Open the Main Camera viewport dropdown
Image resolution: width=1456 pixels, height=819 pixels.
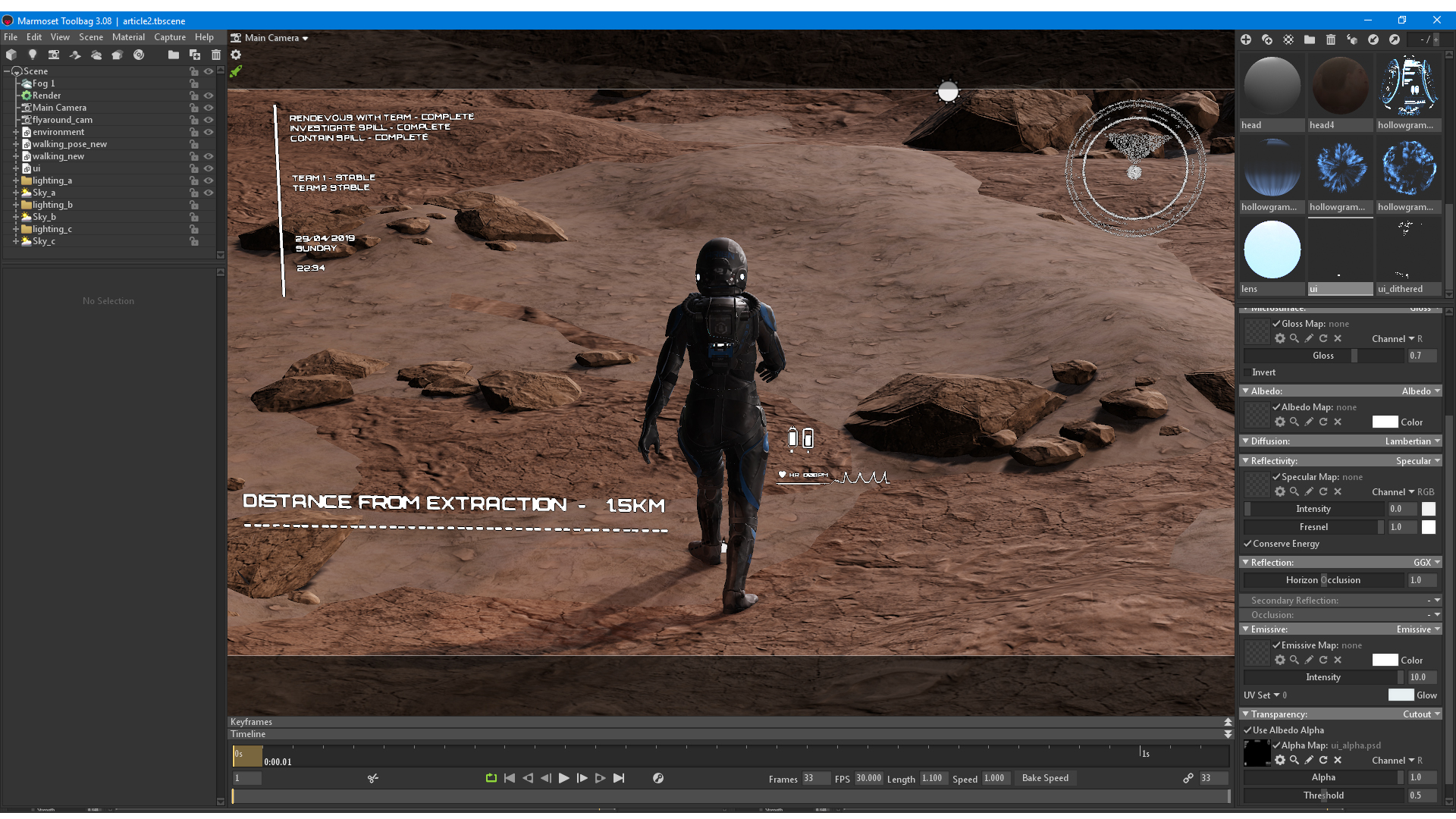click(276, 38)
